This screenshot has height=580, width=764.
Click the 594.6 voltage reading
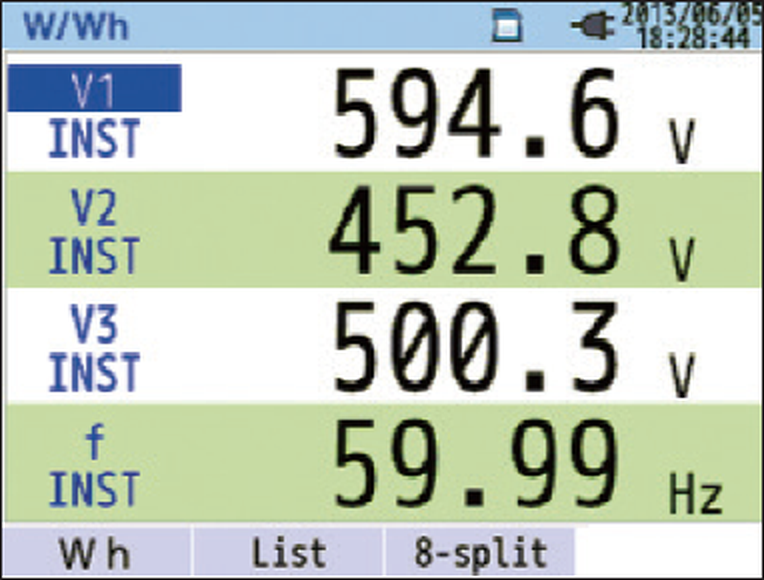[x=477, y=113]
